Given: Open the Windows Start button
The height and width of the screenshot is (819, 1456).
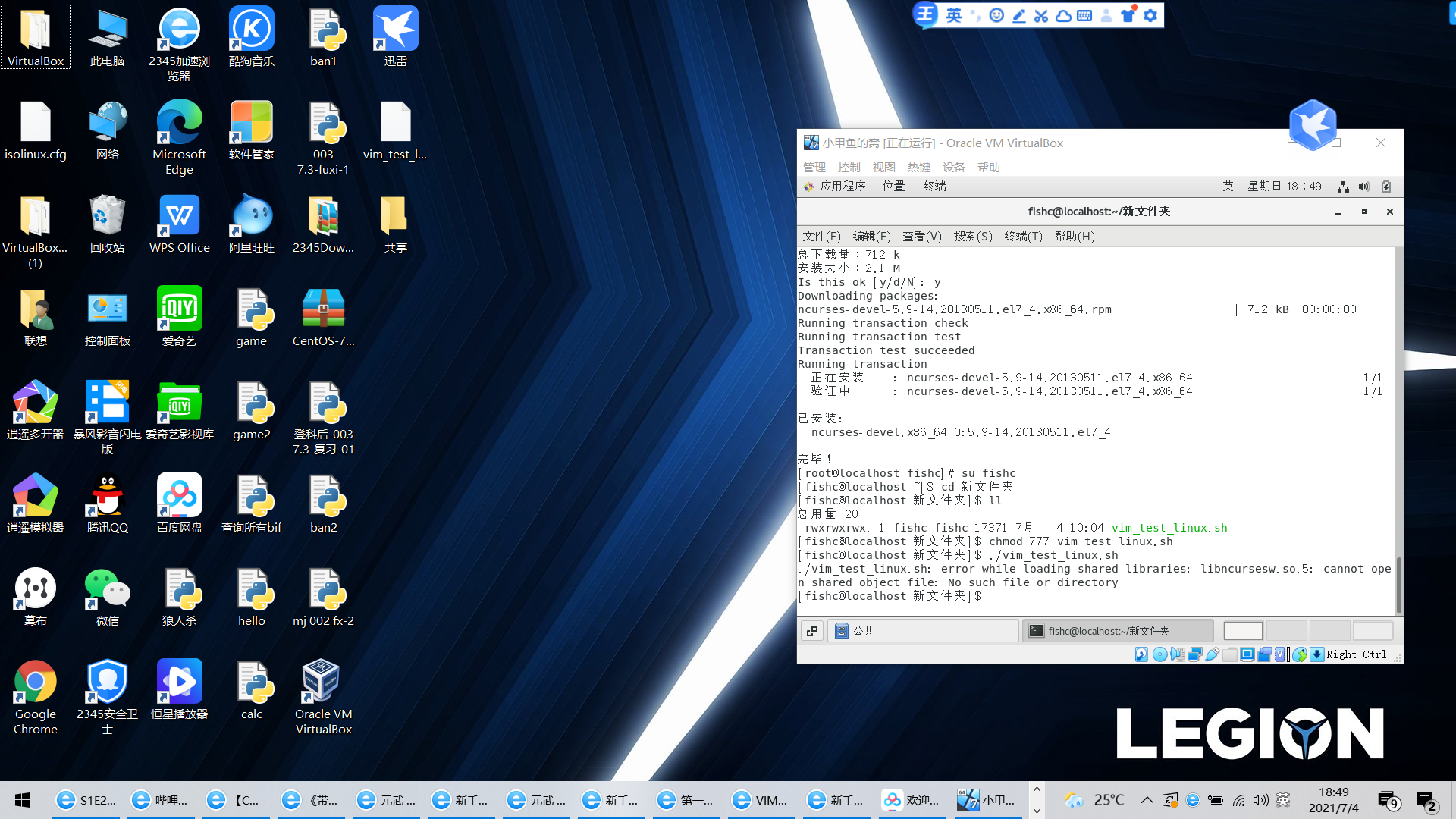Looking at the screenshot, I should coord(23,800).
